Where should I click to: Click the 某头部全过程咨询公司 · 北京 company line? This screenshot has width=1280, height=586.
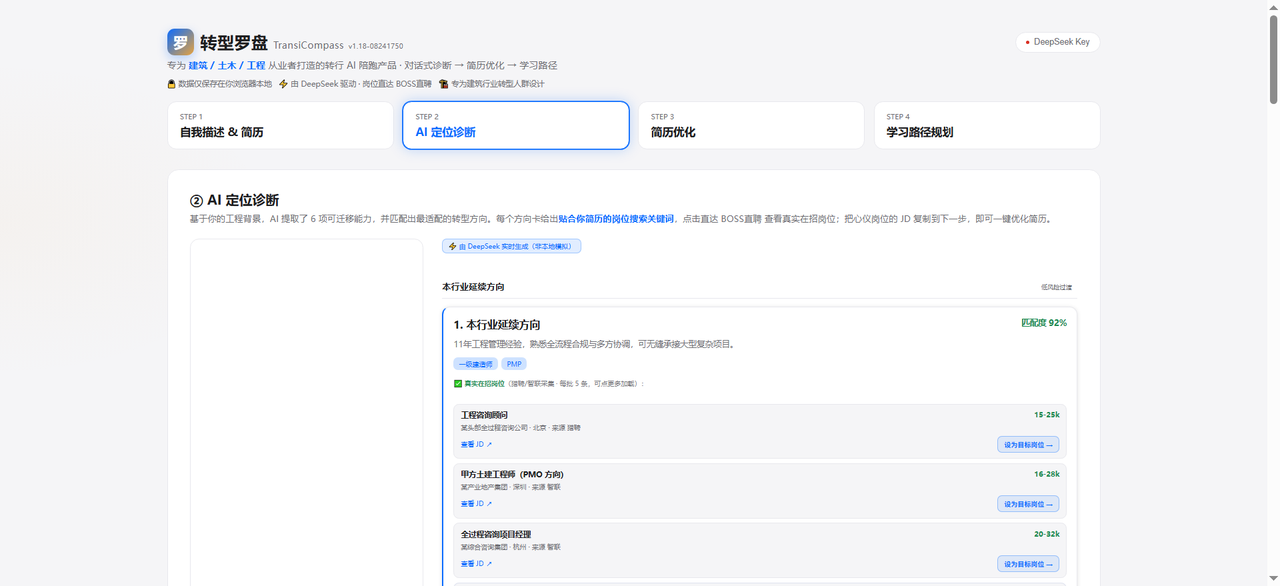click(520, 427)
